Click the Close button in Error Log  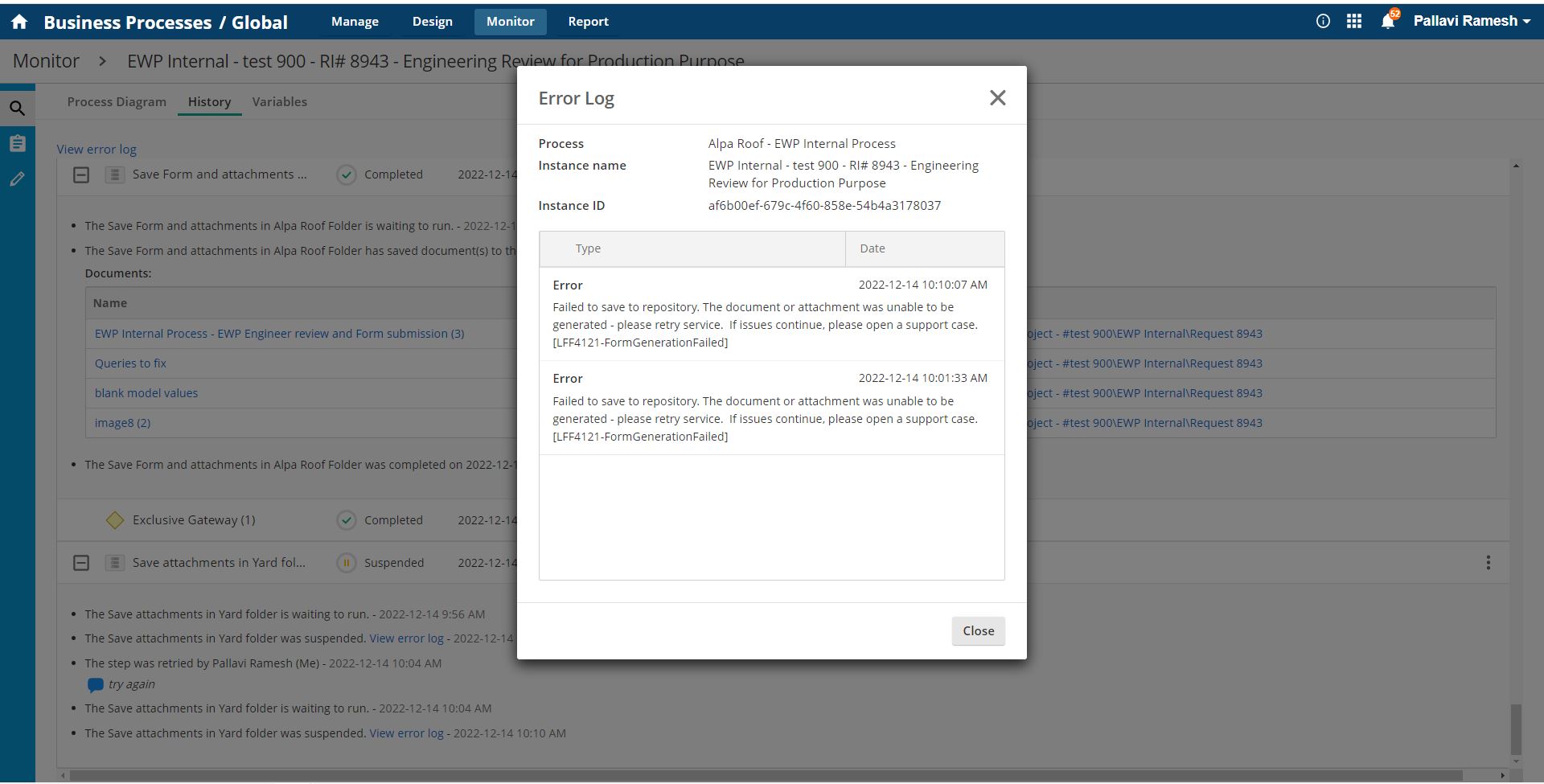click(x=978, y=631)
